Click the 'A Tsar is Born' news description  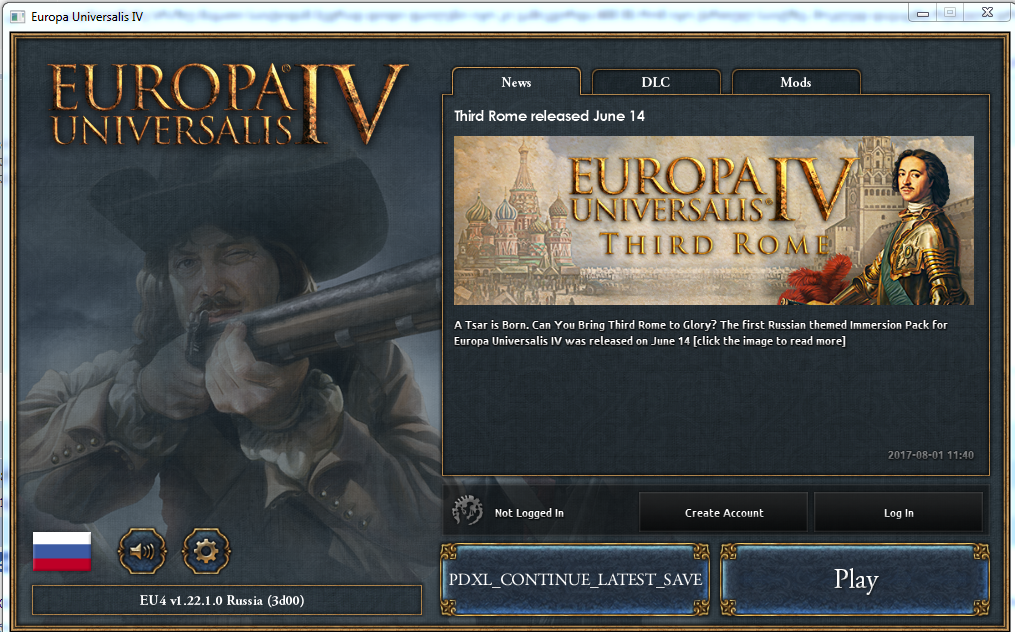click(700, 333)
